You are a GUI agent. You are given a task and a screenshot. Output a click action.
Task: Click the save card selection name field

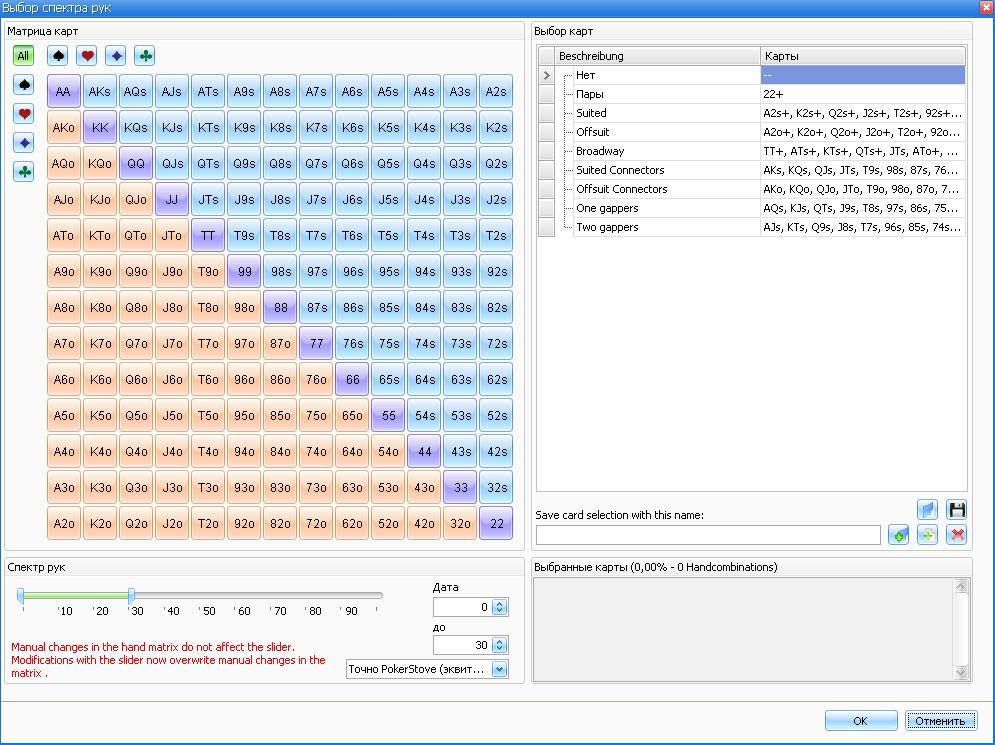click(708, 535)
